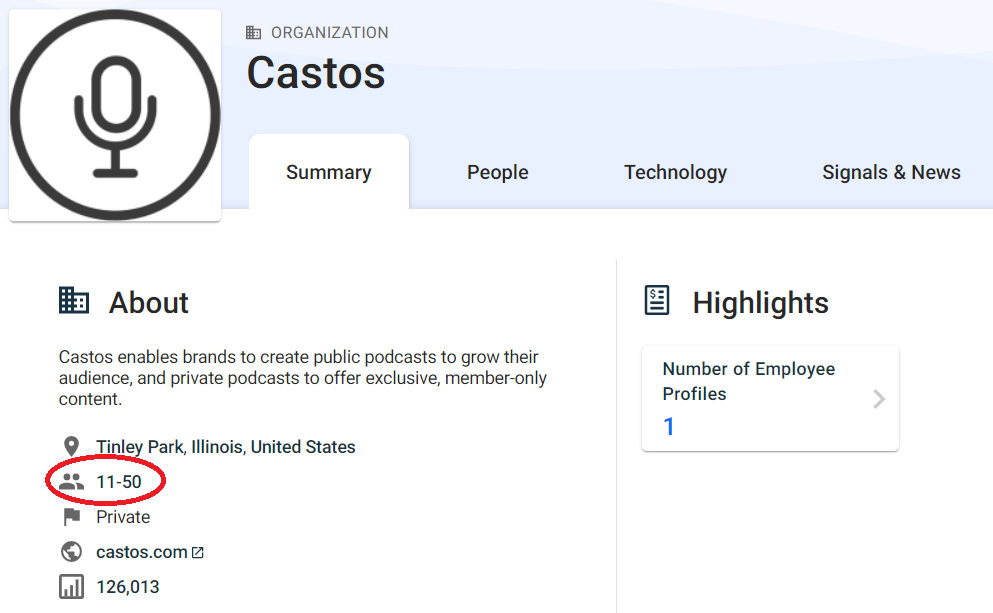
Task: Open the castos.com website link
Action: tap(142, 552)
